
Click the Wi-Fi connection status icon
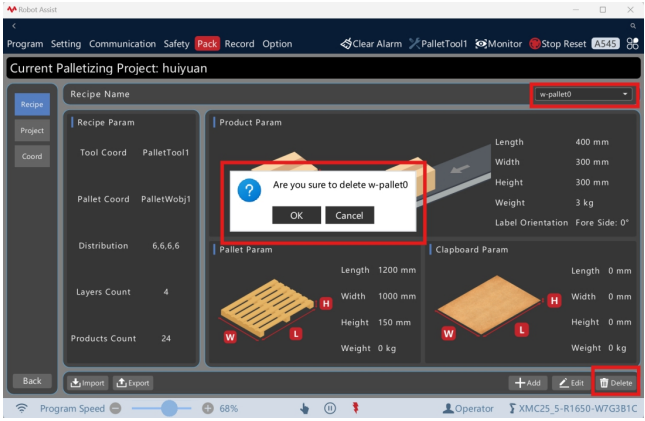click(21, 408)
